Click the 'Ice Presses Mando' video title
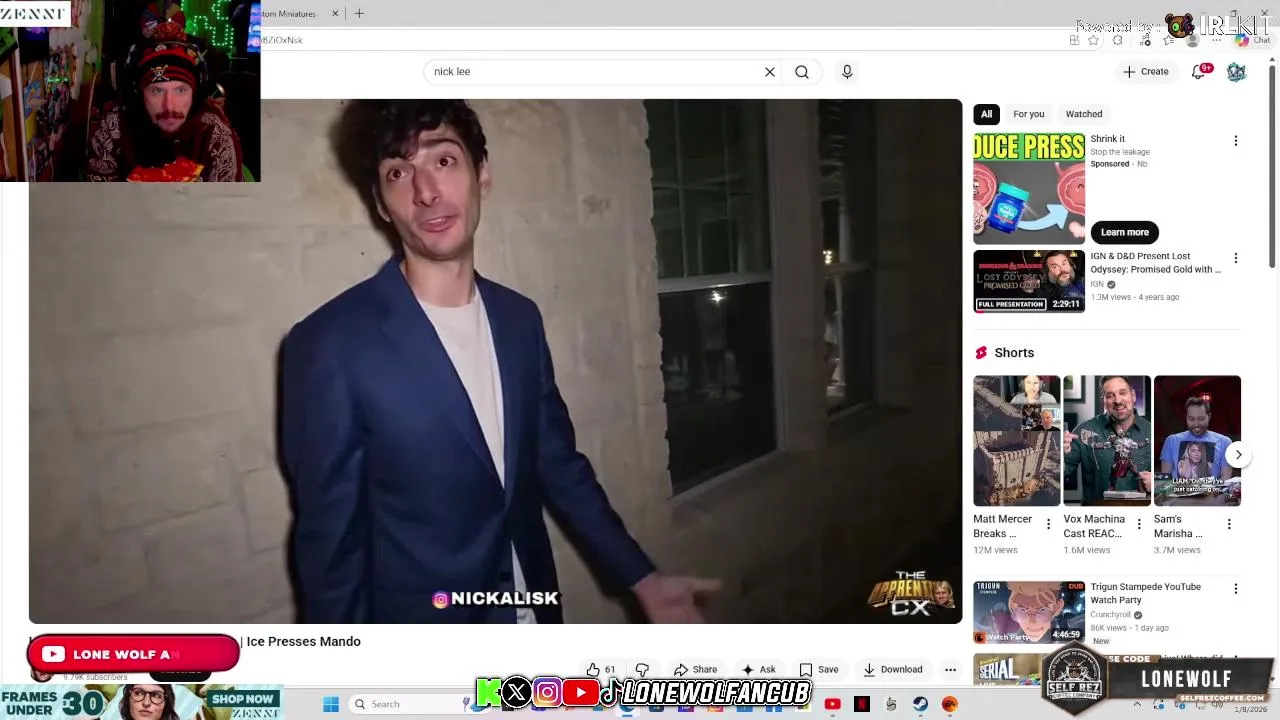1280x720 pixels. tap(303, 642)
